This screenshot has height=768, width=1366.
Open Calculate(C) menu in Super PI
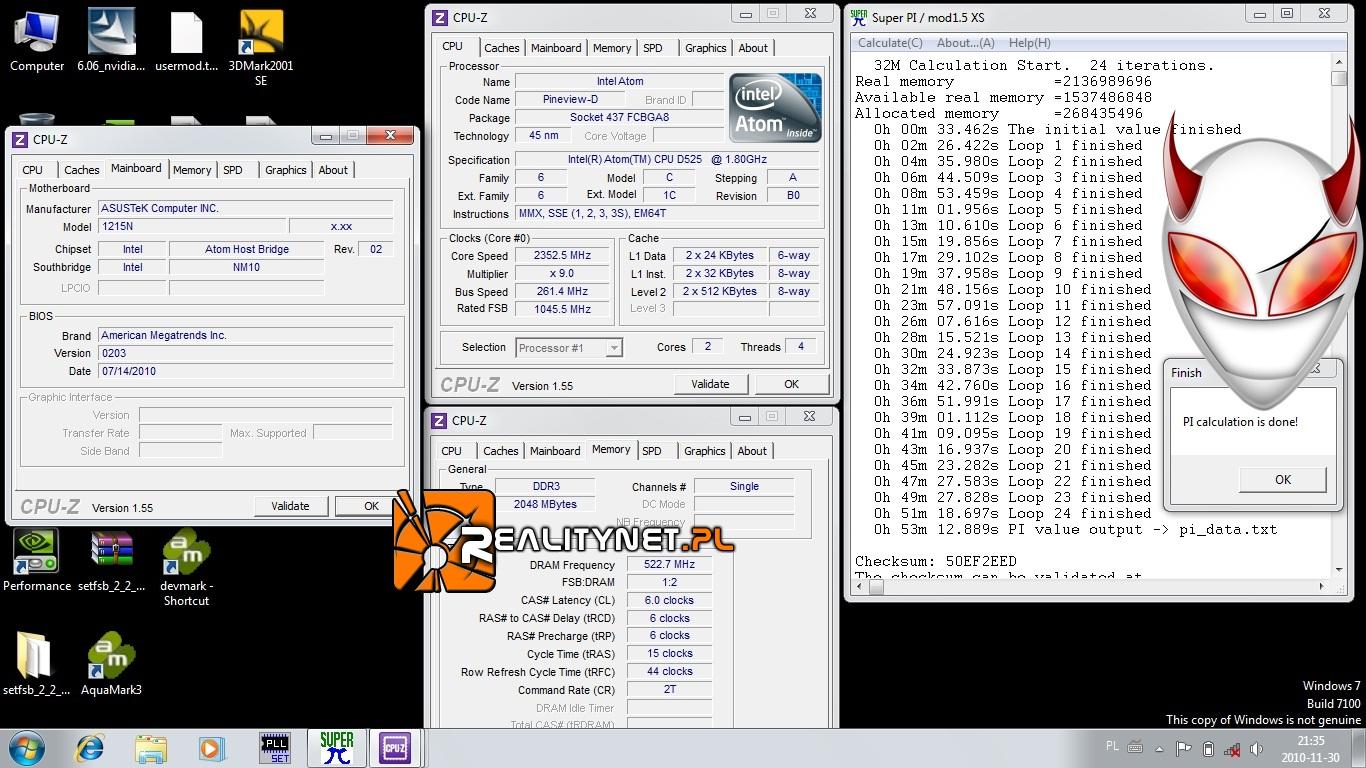(x=890, y=43)
